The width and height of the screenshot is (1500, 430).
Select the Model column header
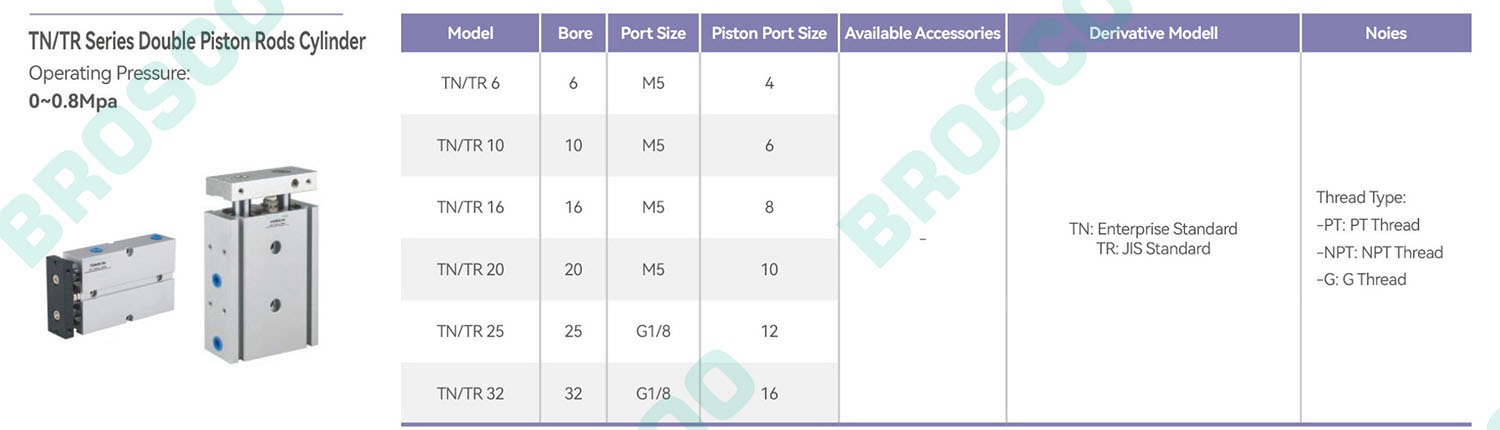[x=470, y=33]
